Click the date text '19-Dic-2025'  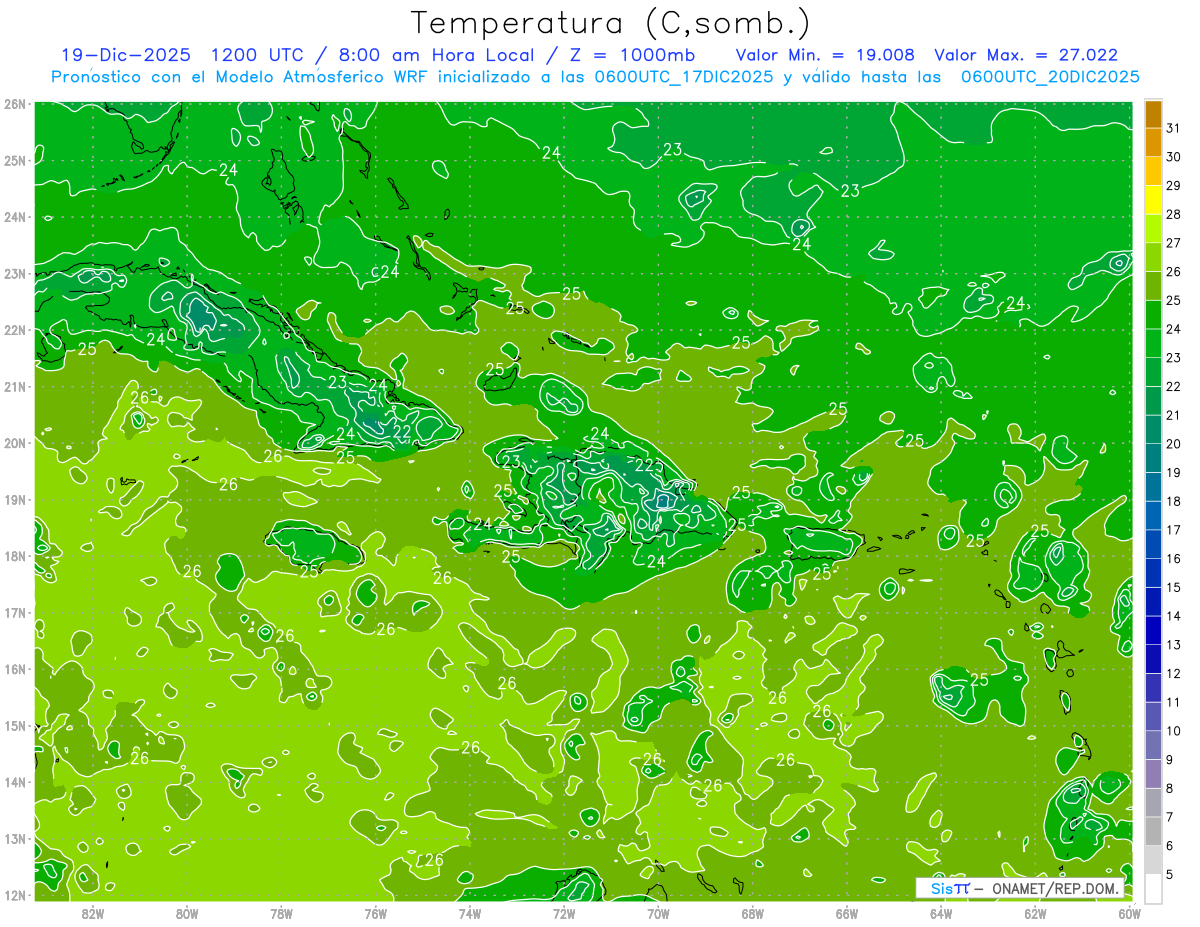128,55
